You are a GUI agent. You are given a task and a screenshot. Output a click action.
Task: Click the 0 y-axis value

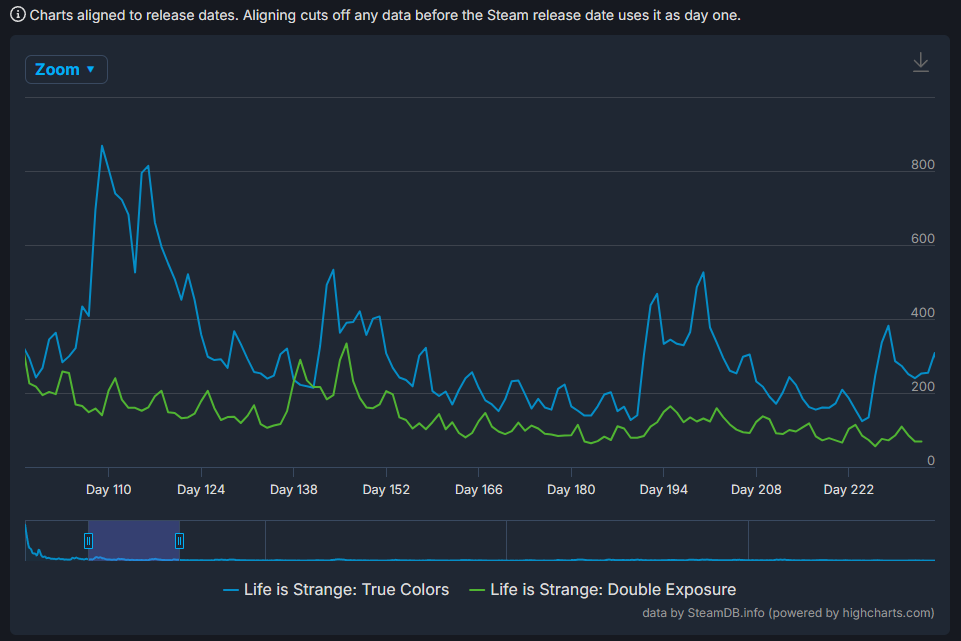(x=931, y=461)
